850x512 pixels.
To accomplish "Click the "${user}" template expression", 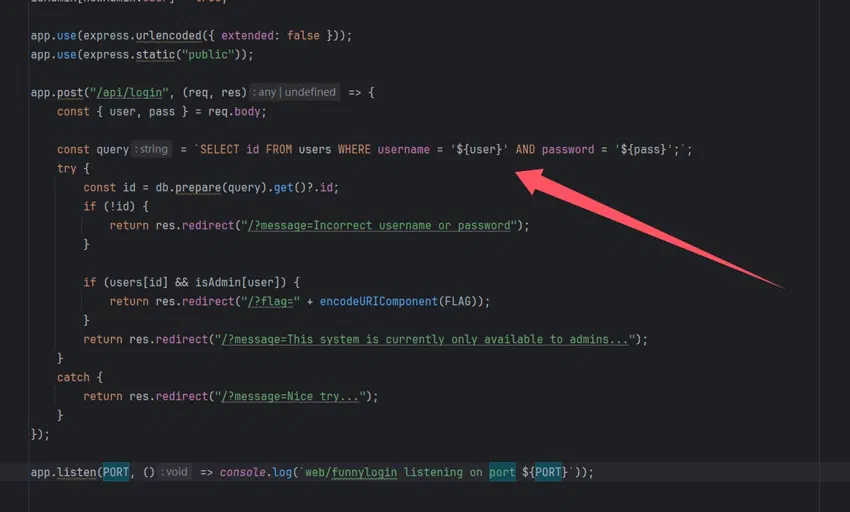I will click(479, 150).
